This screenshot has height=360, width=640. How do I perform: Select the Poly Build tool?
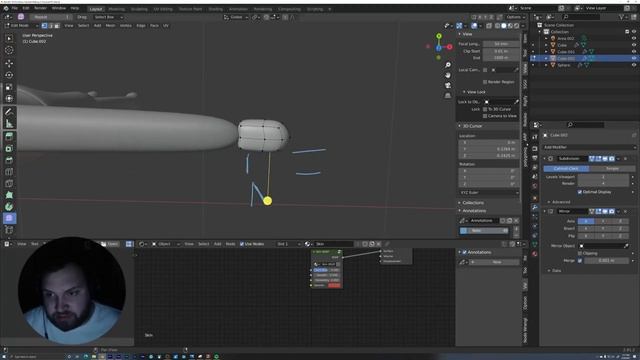[9, 195]
